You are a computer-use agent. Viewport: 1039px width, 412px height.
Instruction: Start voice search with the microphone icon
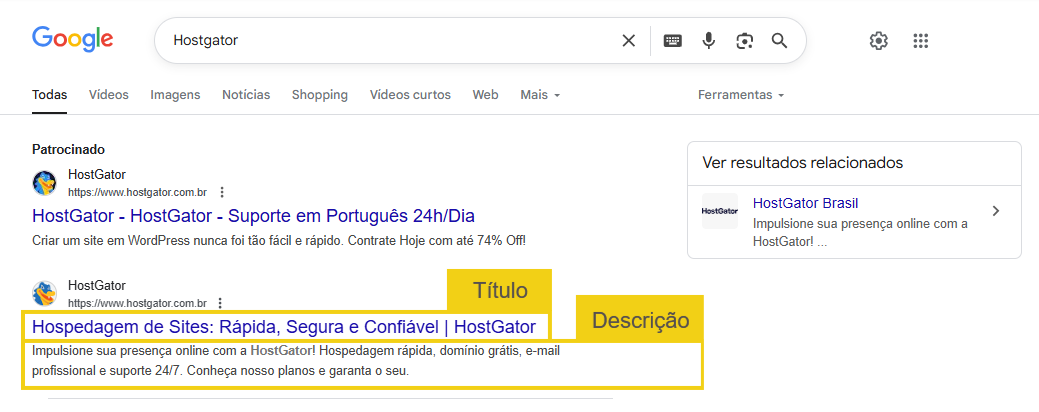(x=709, y=41)
